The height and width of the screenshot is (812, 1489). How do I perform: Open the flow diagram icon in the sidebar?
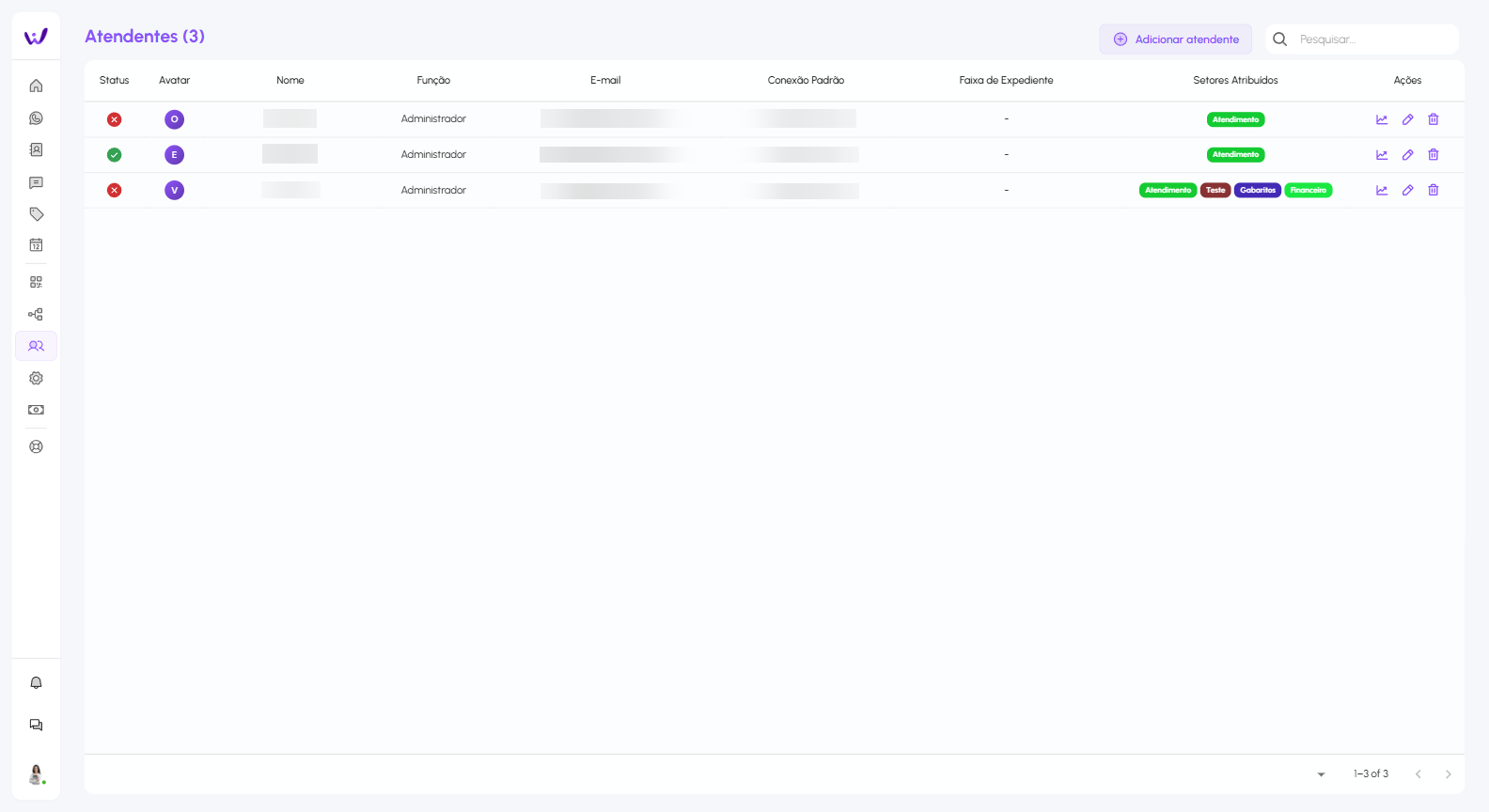[36, 315]
